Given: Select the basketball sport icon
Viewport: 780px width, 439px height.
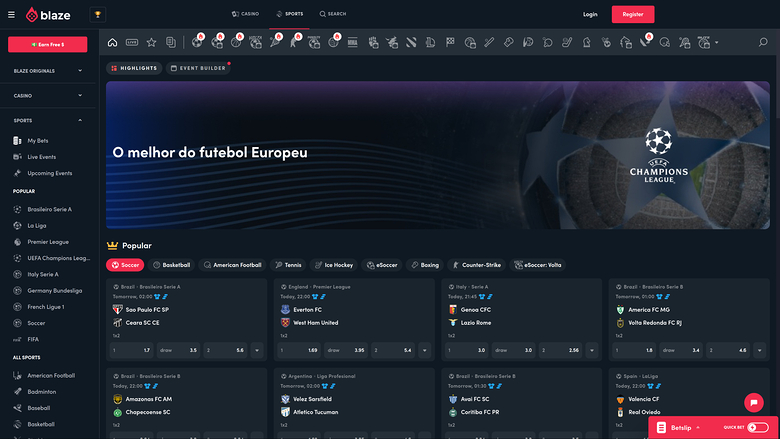Looking at the screenshot, I should (236, 42).
